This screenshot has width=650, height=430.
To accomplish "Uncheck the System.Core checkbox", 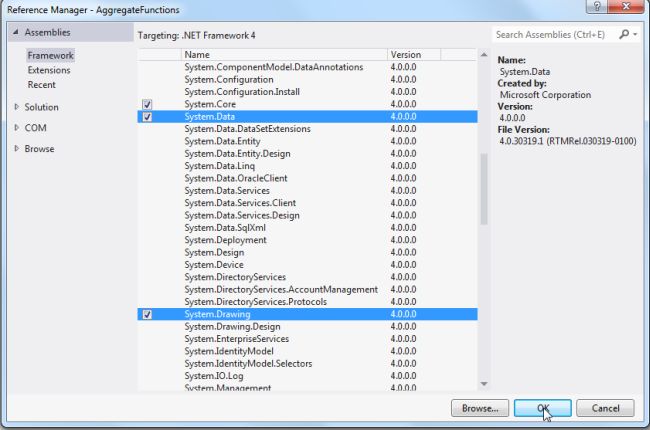I will tap(147, 104).
